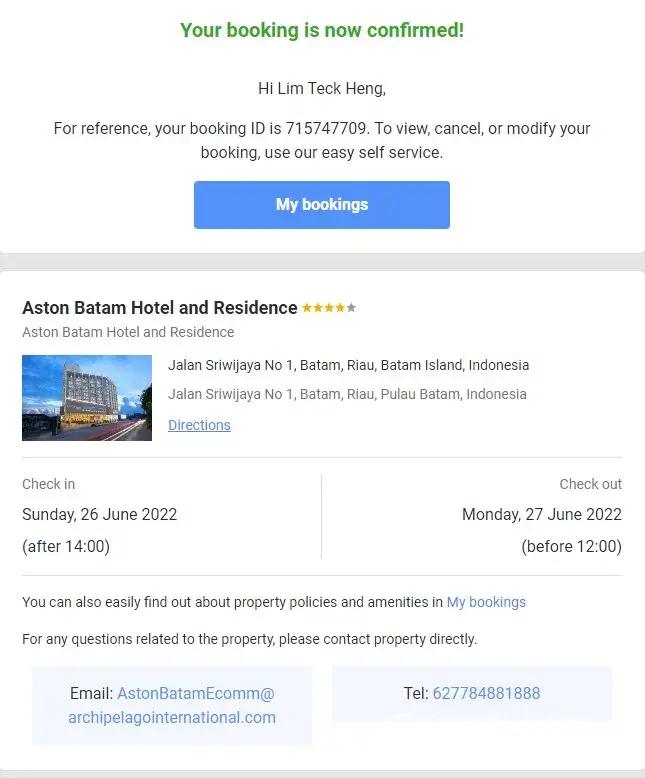The height and width of the screenshot is (778, 645).
Task: Open the Directions link
Action: pyautogui.click(x=199, y=425)
